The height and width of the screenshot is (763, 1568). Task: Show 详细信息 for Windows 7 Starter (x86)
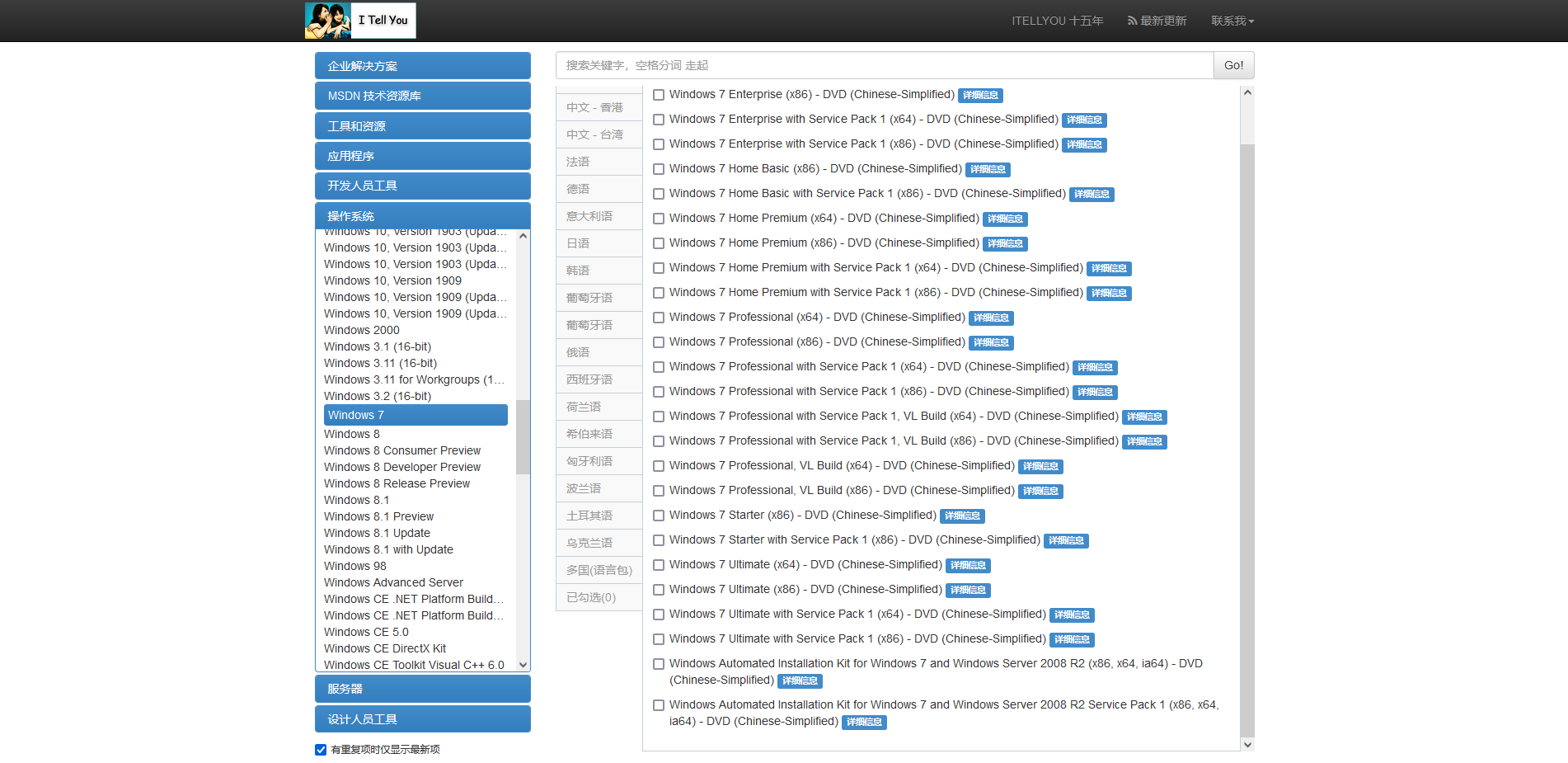click(x=961, y=516)
